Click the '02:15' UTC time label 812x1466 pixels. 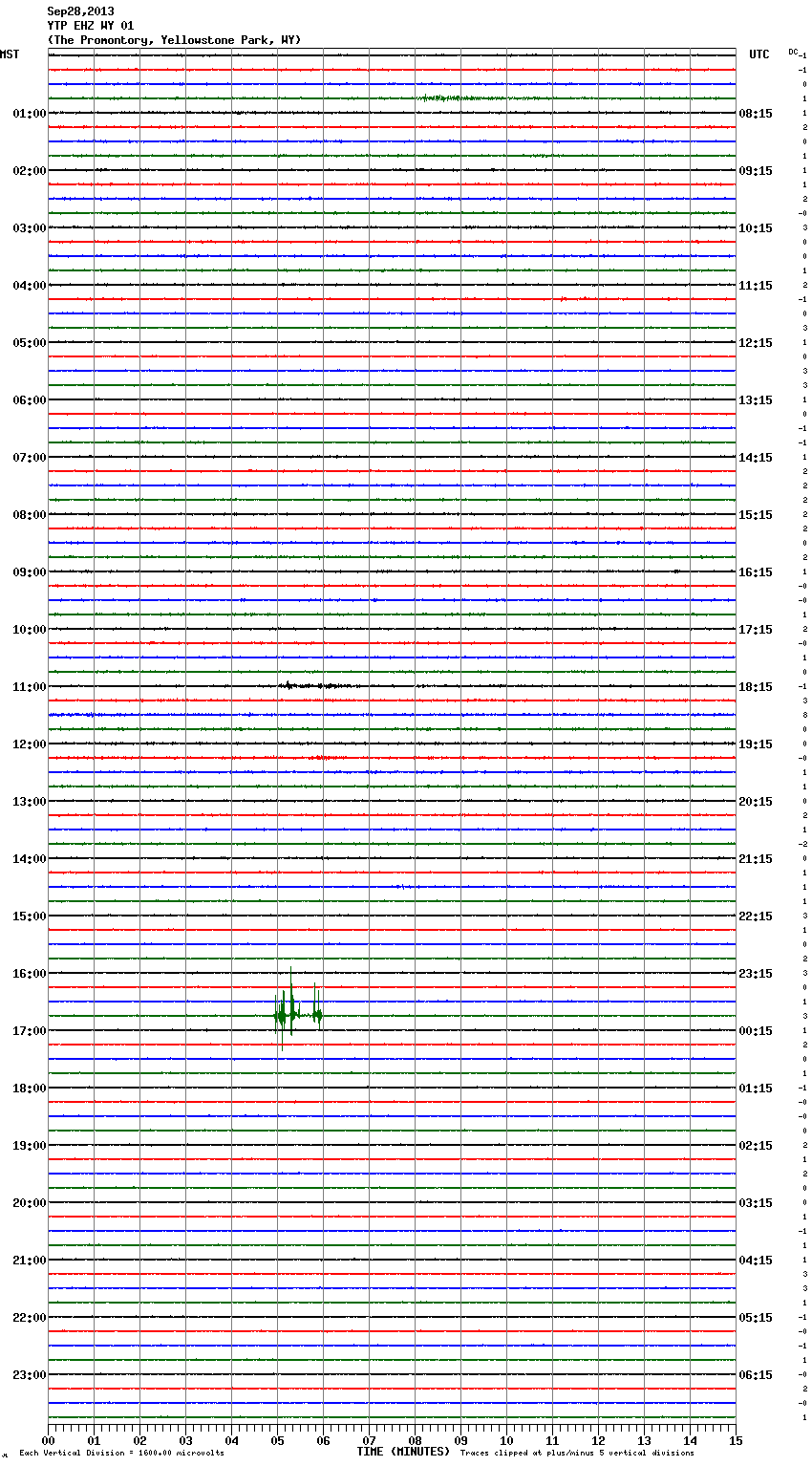coord(756,1146)
